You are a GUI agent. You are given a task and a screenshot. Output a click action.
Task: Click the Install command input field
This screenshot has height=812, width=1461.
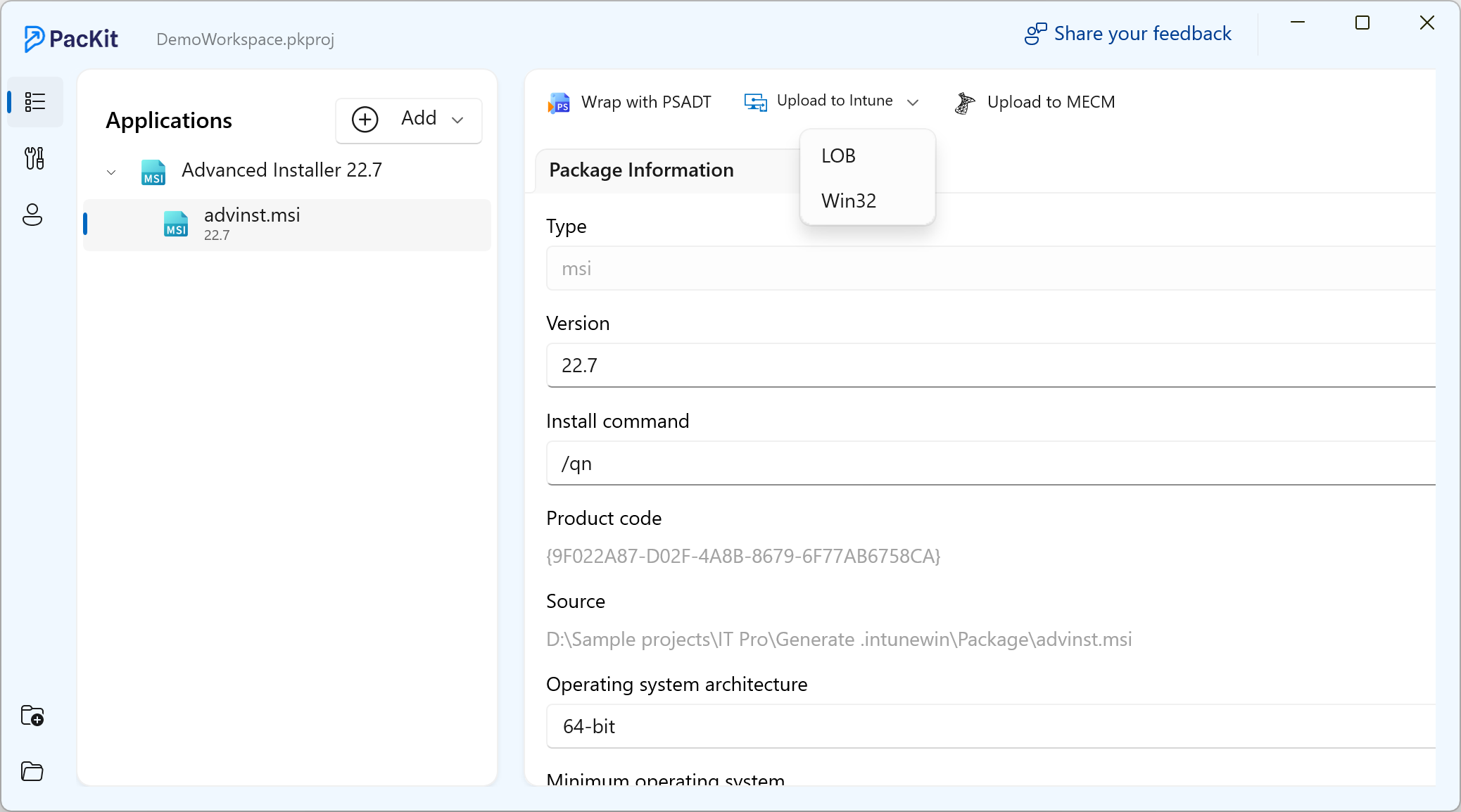(990, 463)
